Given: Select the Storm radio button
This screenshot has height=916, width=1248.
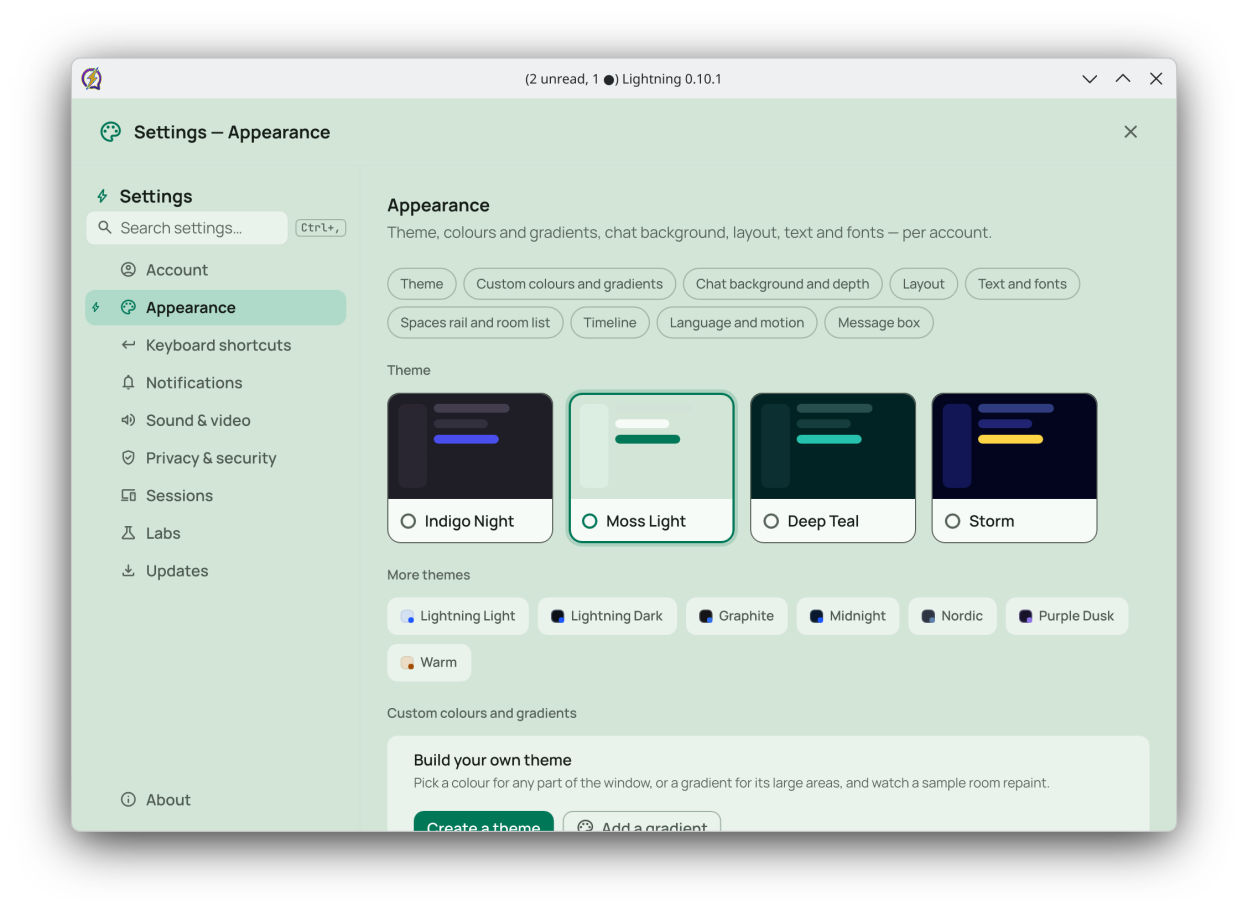Looking at the screenshot, I should click(x=953, y=521).
